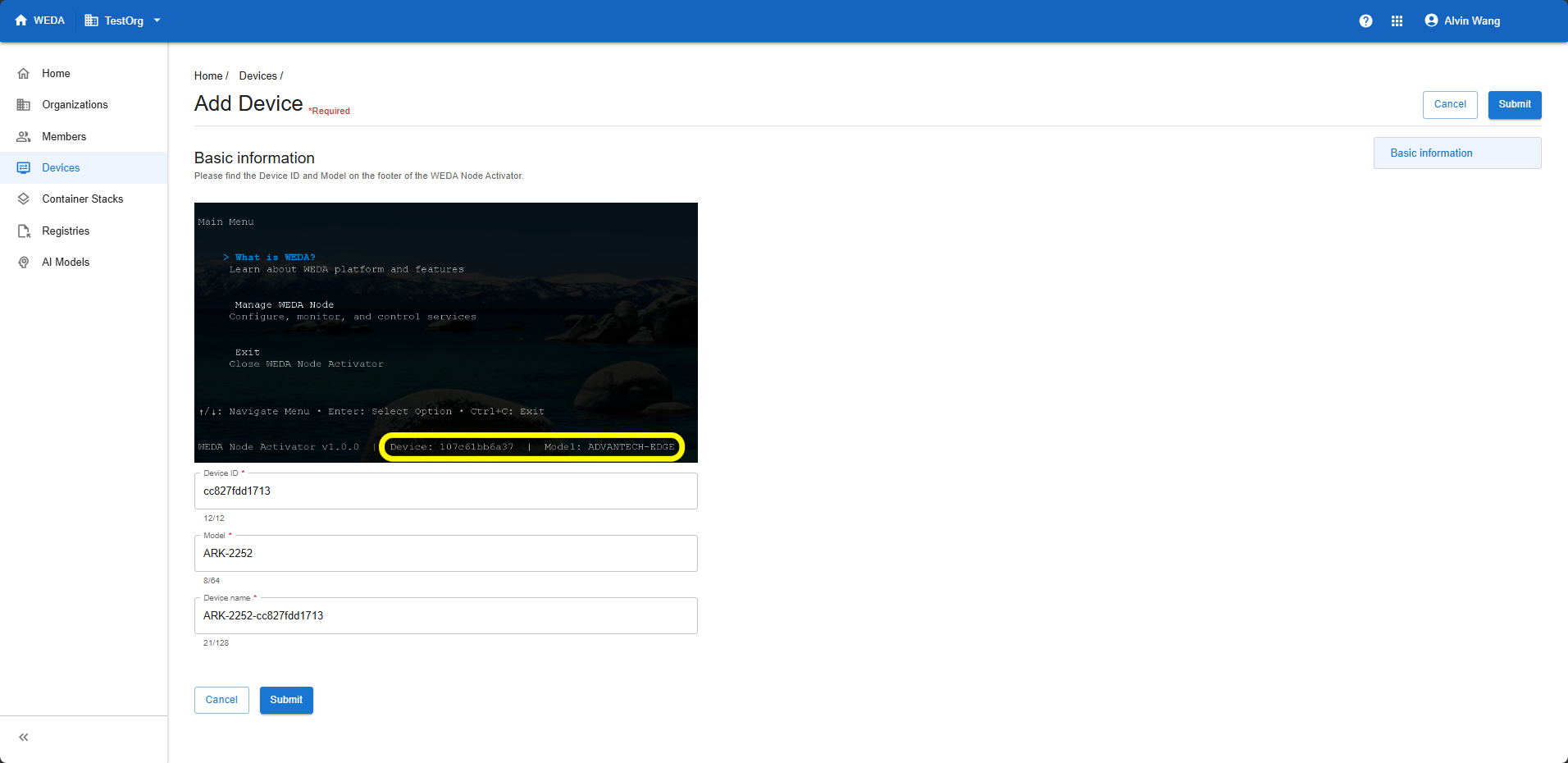Click the WEDA Node Activator screenshot image
This screenshot has width=1568, height=763.
[446, 332]
